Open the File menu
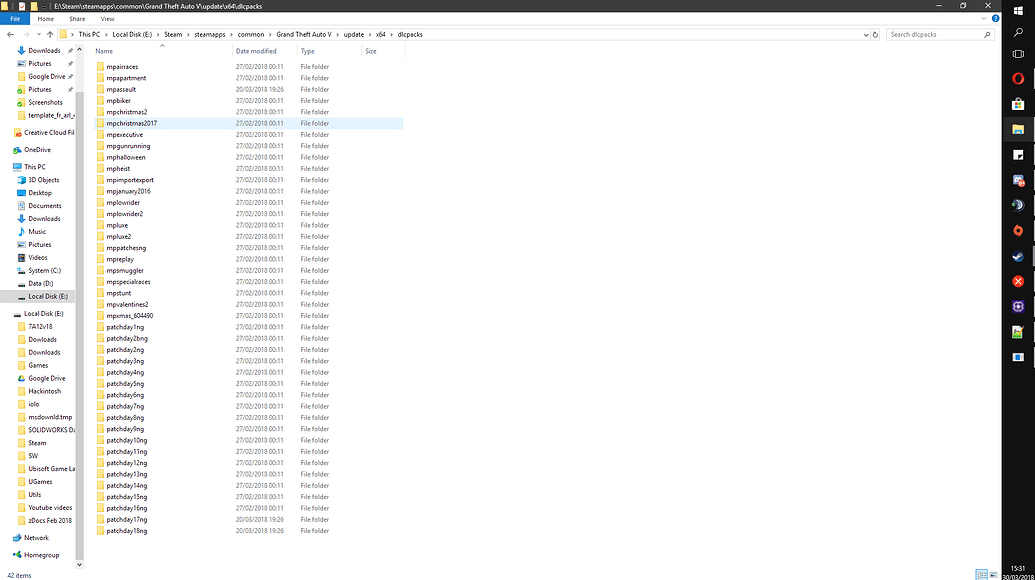 (x=15, y=17)
